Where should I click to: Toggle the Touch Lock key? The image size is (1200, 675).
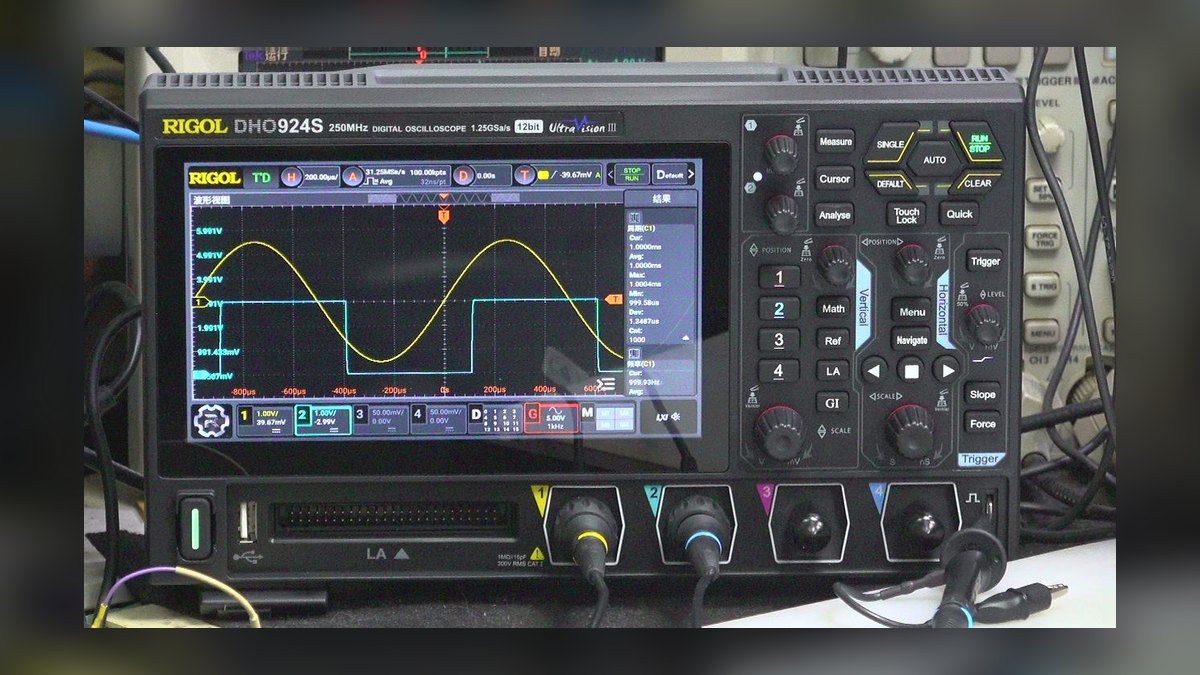click(906, 214)
